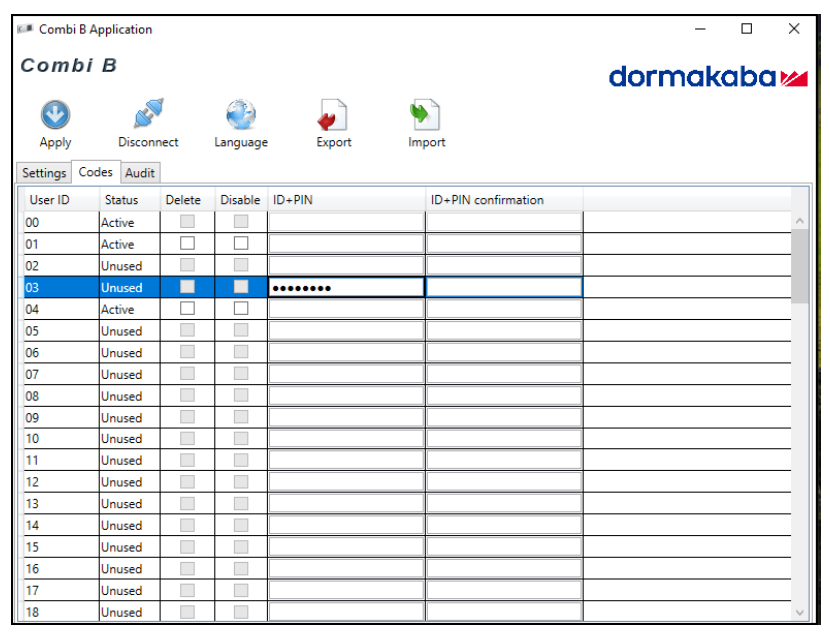Viewport: 830px width, 632px height.
Task: Open the Audit tab
Action: (x=139, y=173)
